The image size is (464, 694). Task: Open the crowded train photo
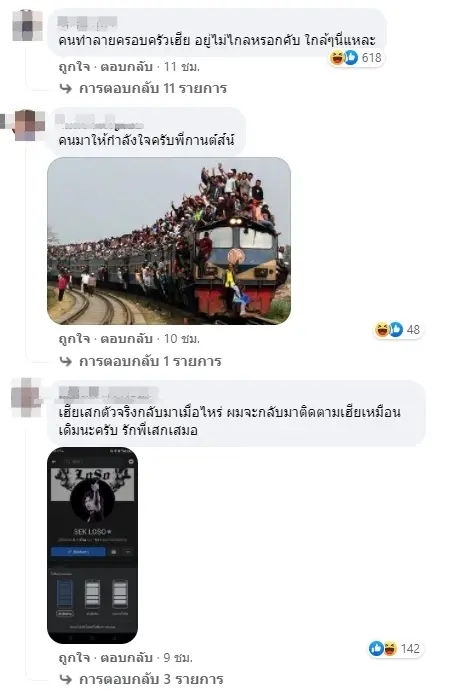pyautogui.click(x=169, y=241)
